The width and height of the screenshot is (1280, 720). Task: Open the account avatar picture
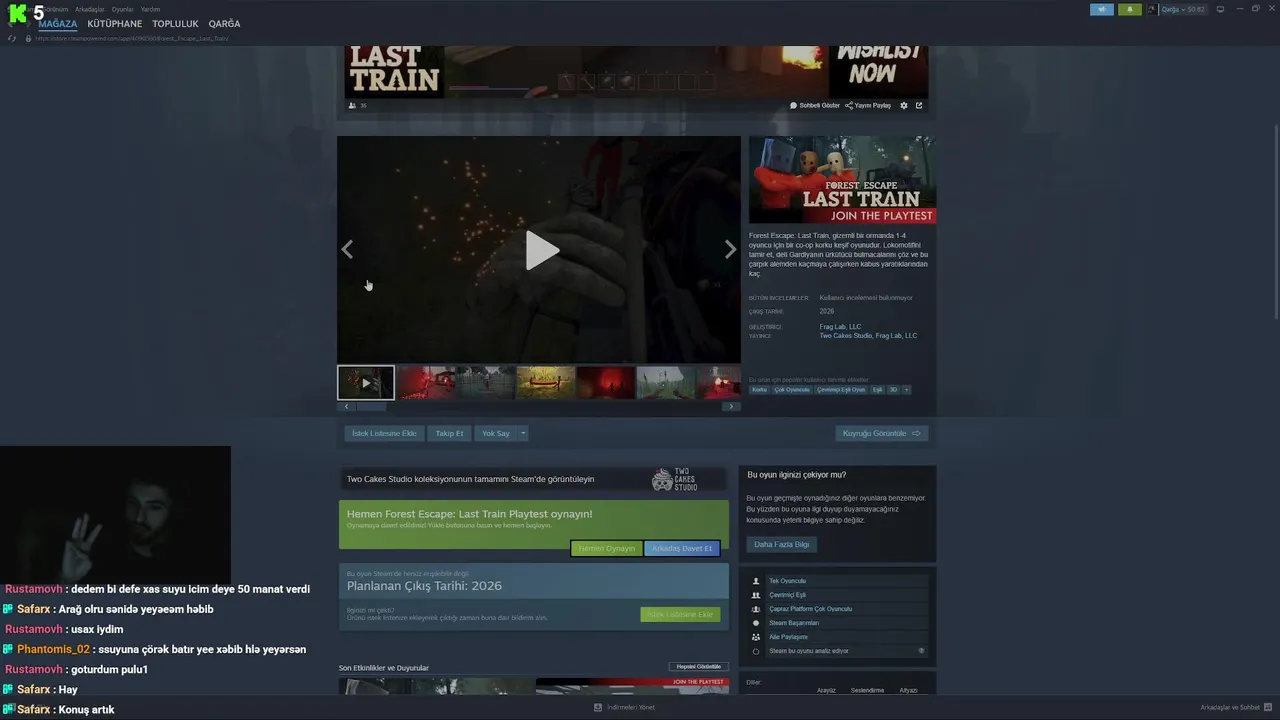point(1151,9)
